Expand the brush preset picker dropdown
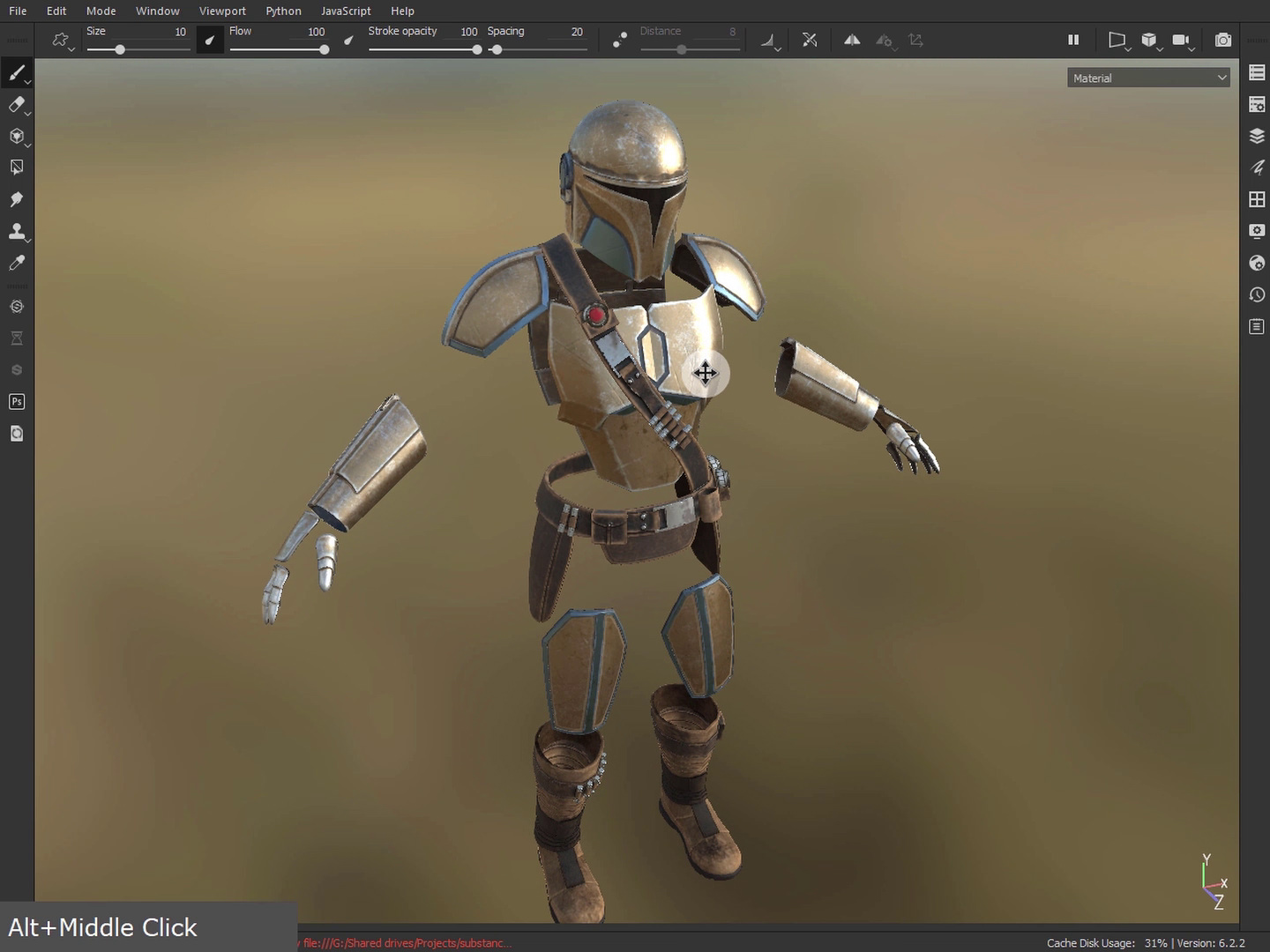This screenshot has height=952, width=1270. tap(61, 41)
